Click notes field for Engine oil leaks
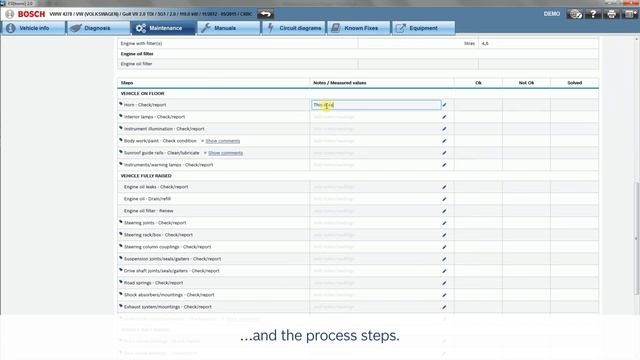Image resolution: width=640 pixels, height=360 pixels. (x=376, y=187)
